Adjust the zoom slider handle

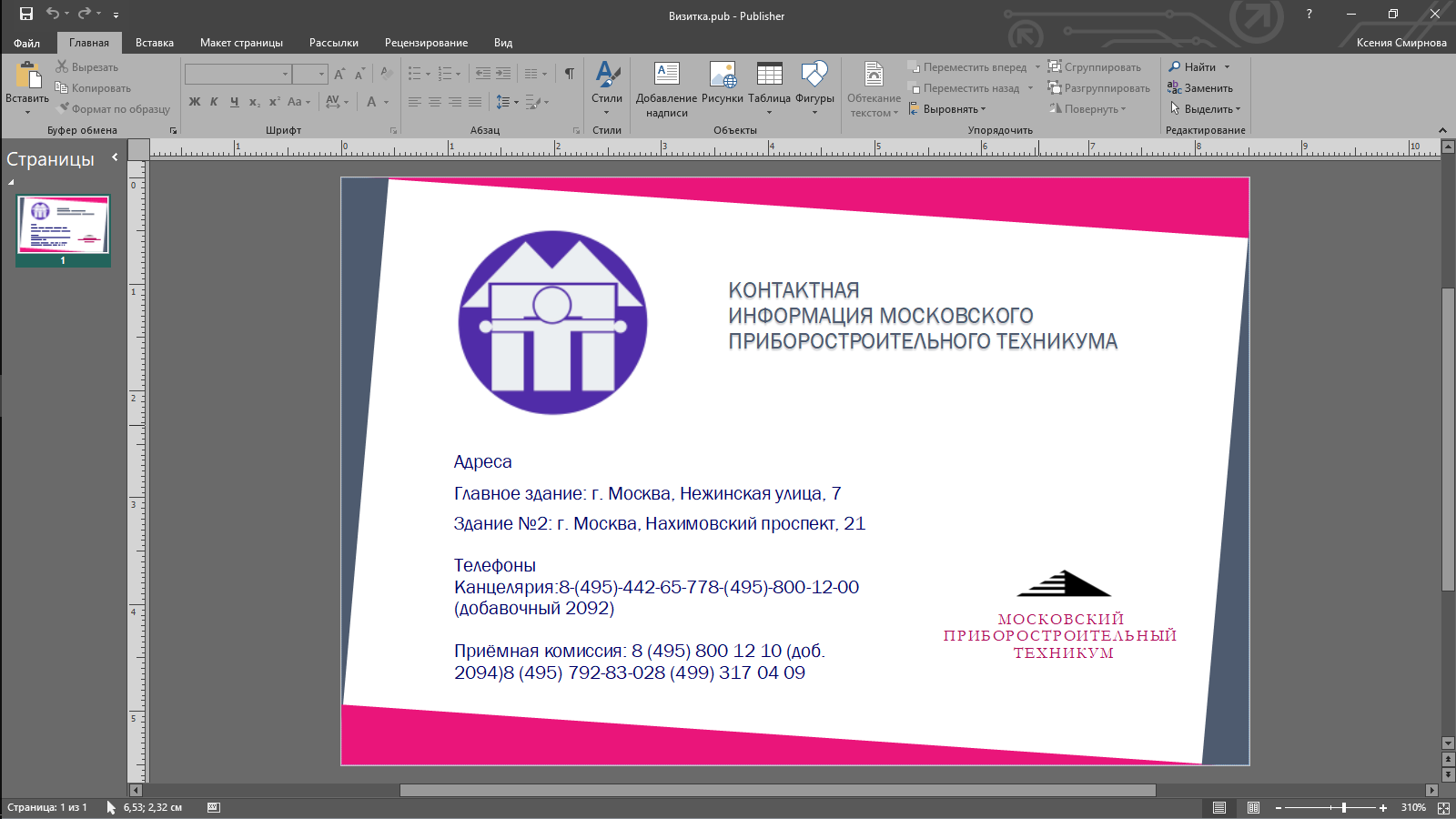pyautogui.click(x=1344, y=808)
